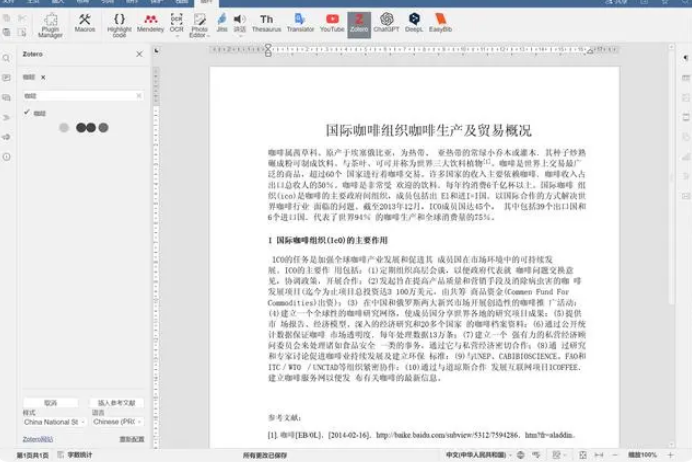
Task: Open the Plugin Manager
Action: point(50,25)
